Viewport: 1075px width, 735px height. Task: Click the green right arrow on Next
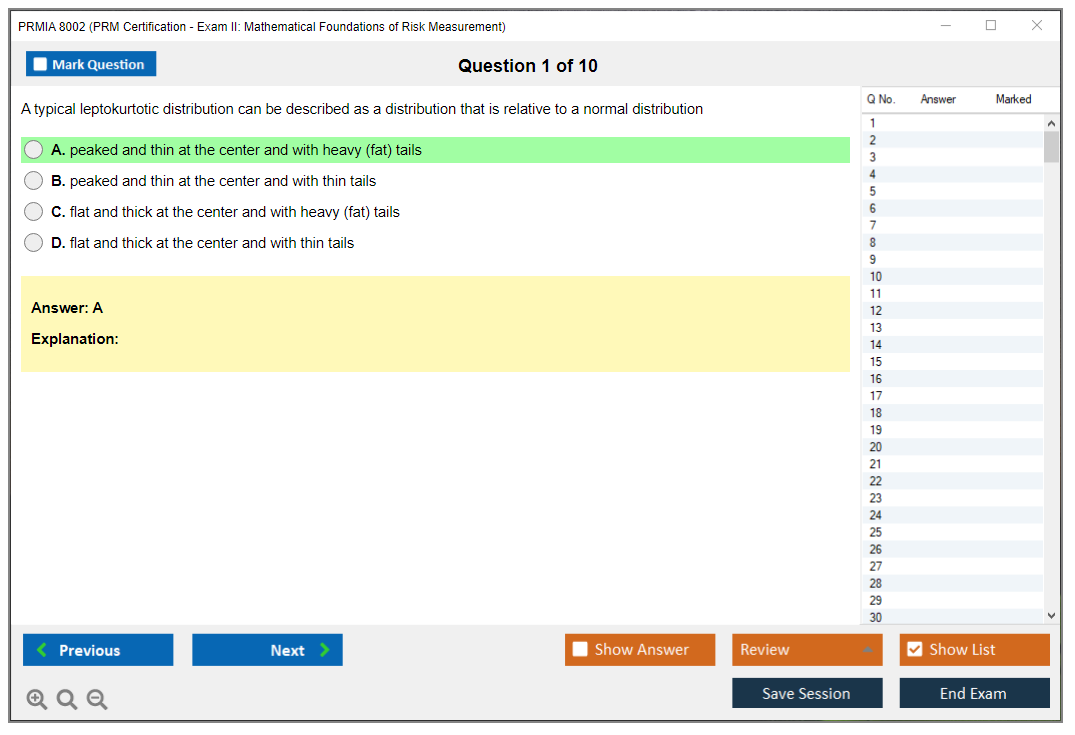click(325, 650)
